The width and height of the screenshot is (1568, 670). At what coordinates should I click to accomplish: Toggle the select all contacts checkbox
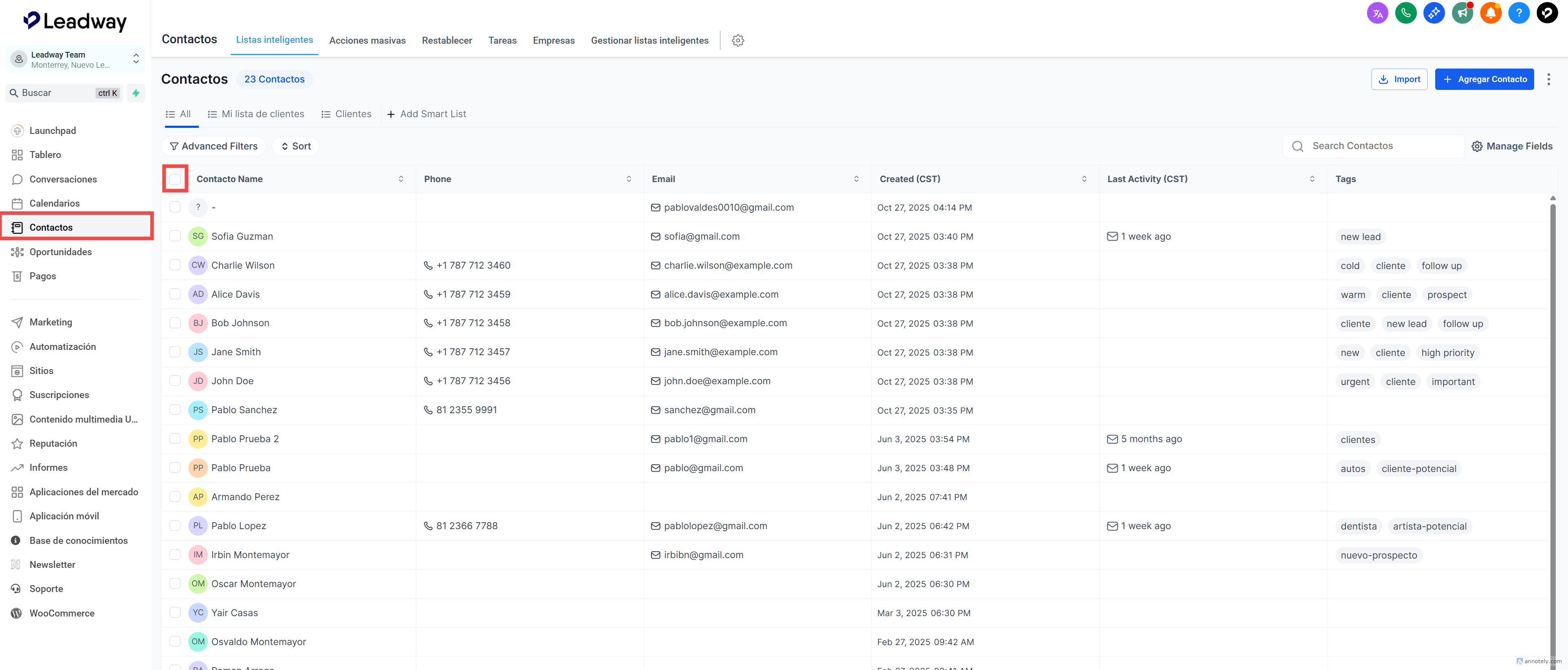click(175, 179)
